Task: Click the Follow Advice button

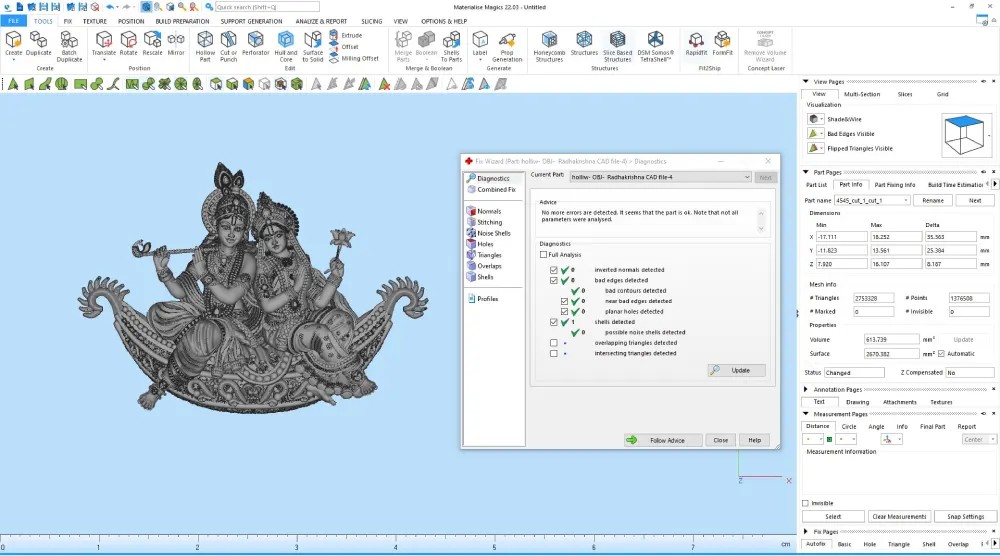Action: (x=663, y=440)
